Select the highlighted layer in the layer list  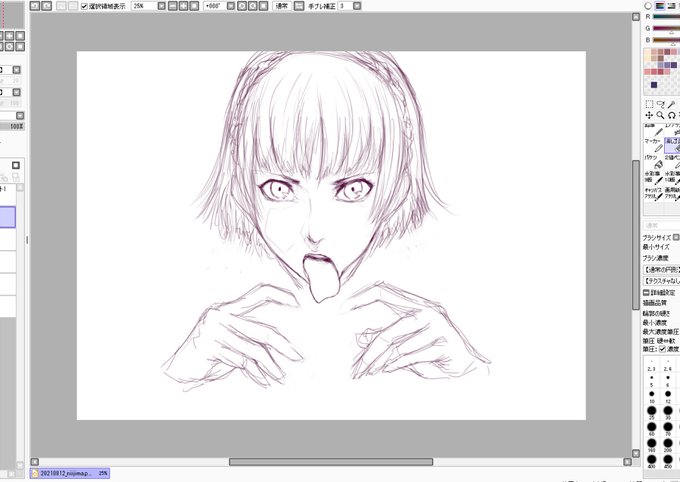coord(7,217)
